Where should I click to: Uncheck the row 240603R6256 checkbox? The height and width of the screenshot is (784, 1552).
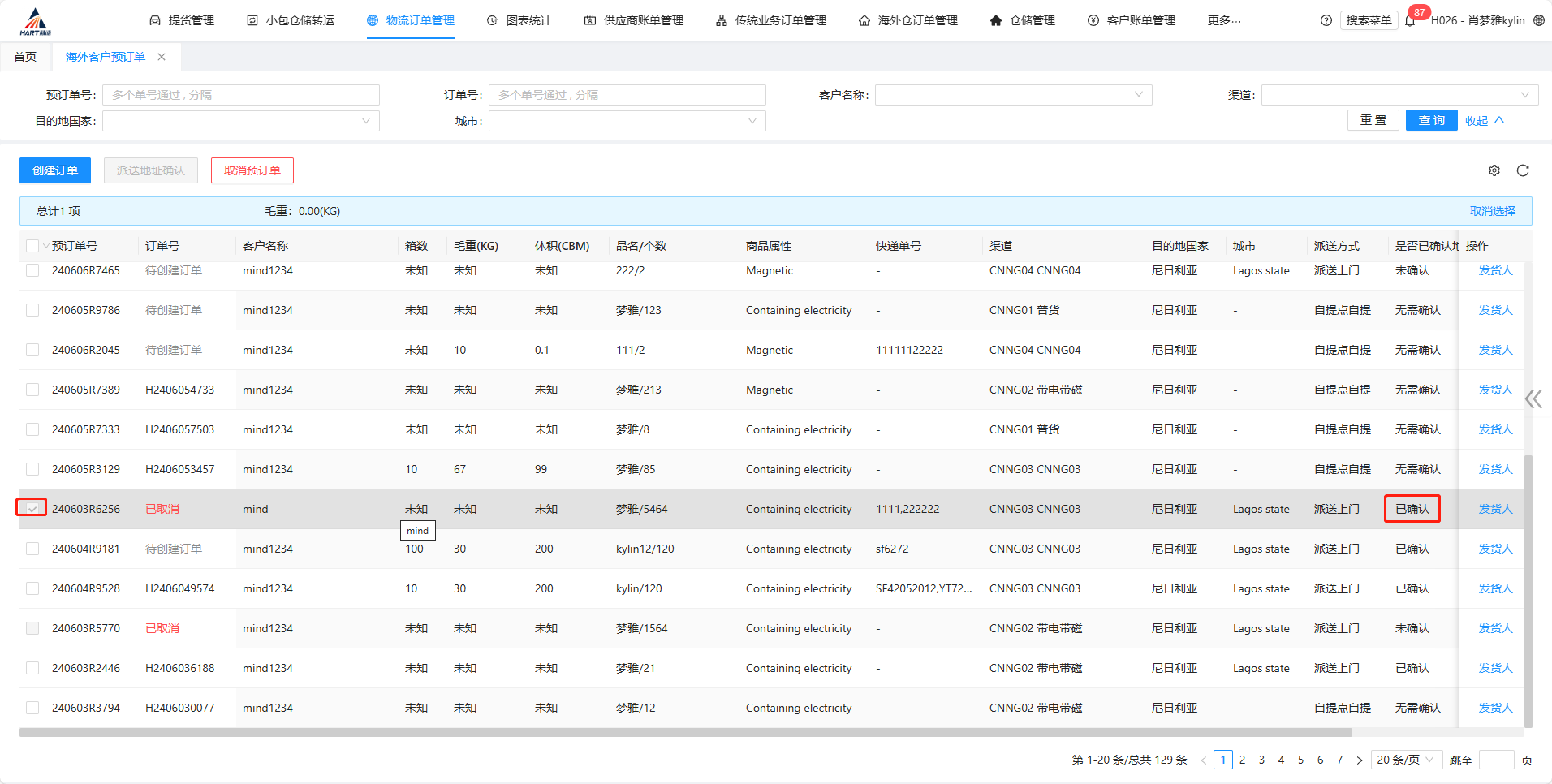coord(32,509)
